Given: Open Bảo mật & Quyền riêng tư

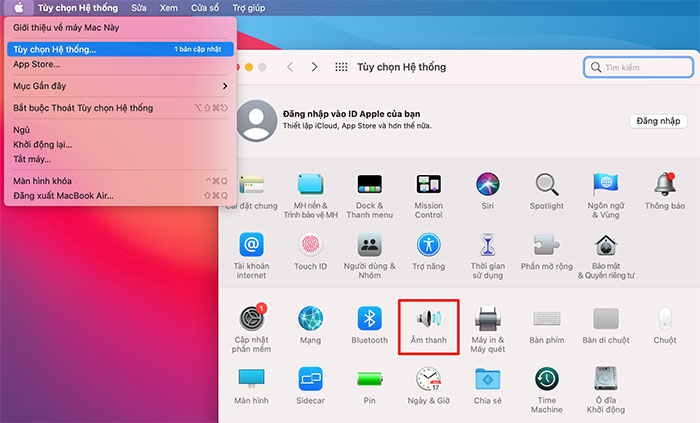Looking at the screenshot, I should click(x=606, y=256).
